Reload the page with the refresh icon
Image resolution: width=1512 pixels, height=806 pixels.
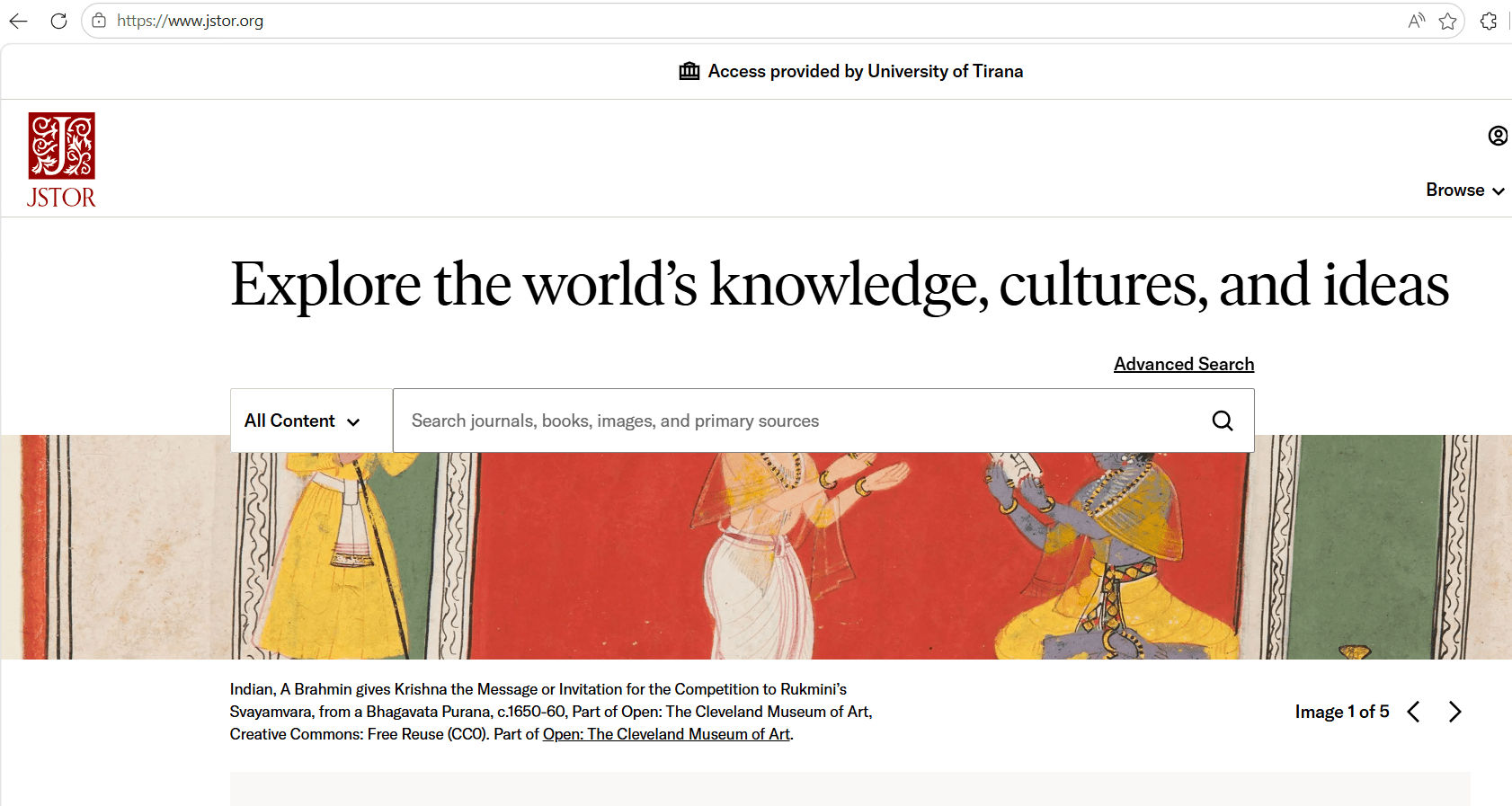click(x=58, y=21)
